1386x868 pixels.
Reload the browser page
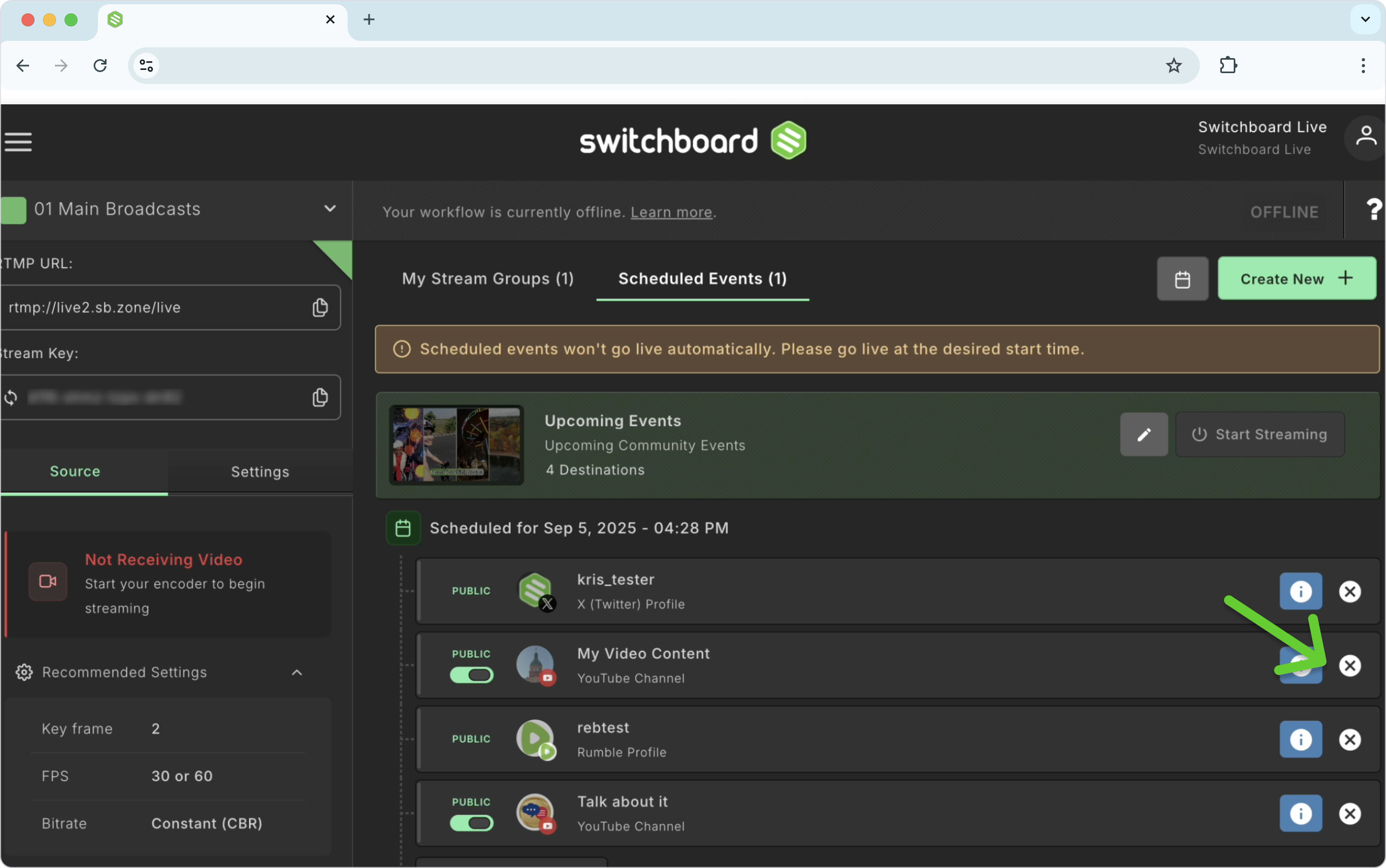coord(101,66)
